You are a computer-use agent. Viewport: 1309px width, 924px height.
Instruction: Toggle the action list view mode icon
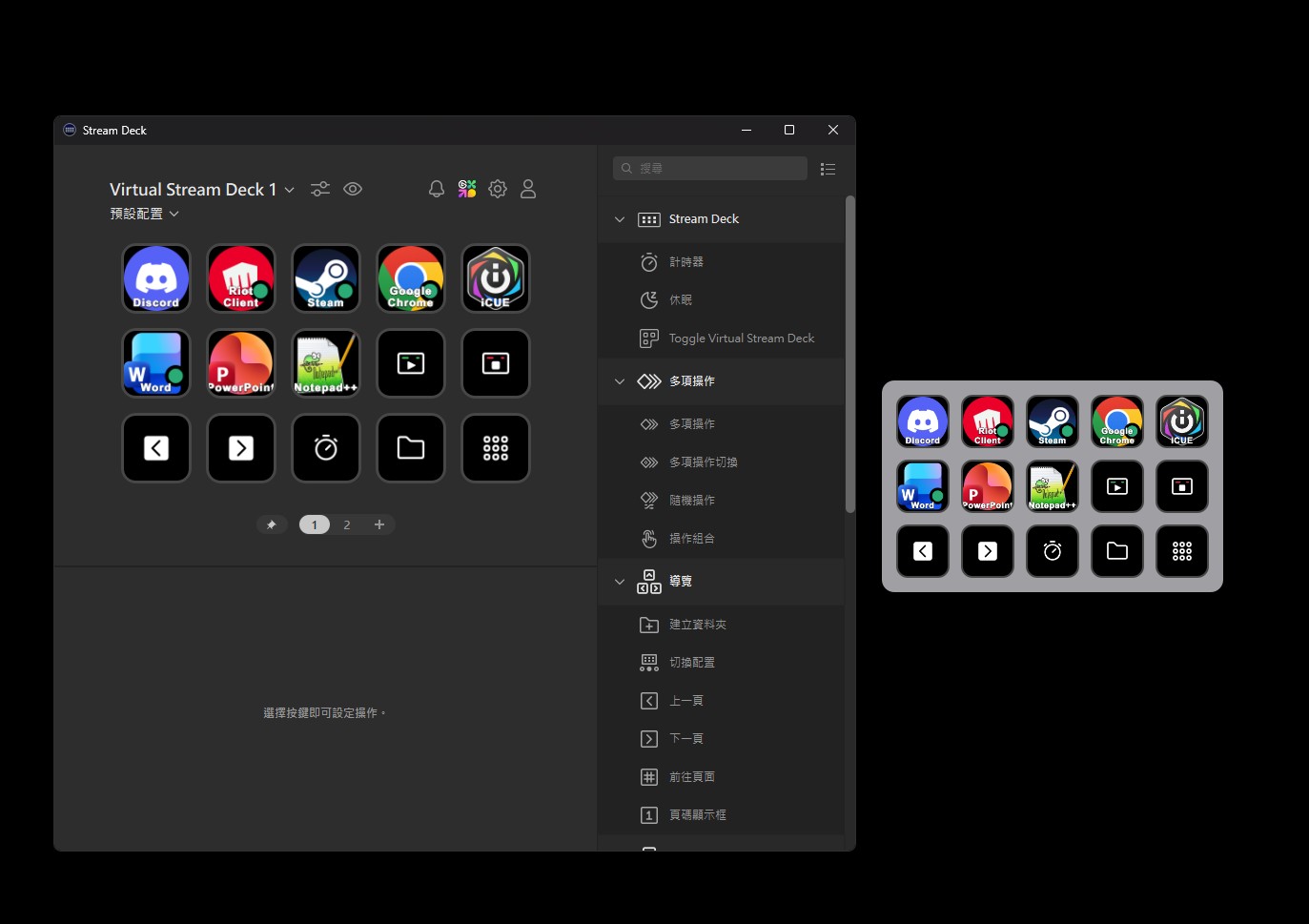828,169
